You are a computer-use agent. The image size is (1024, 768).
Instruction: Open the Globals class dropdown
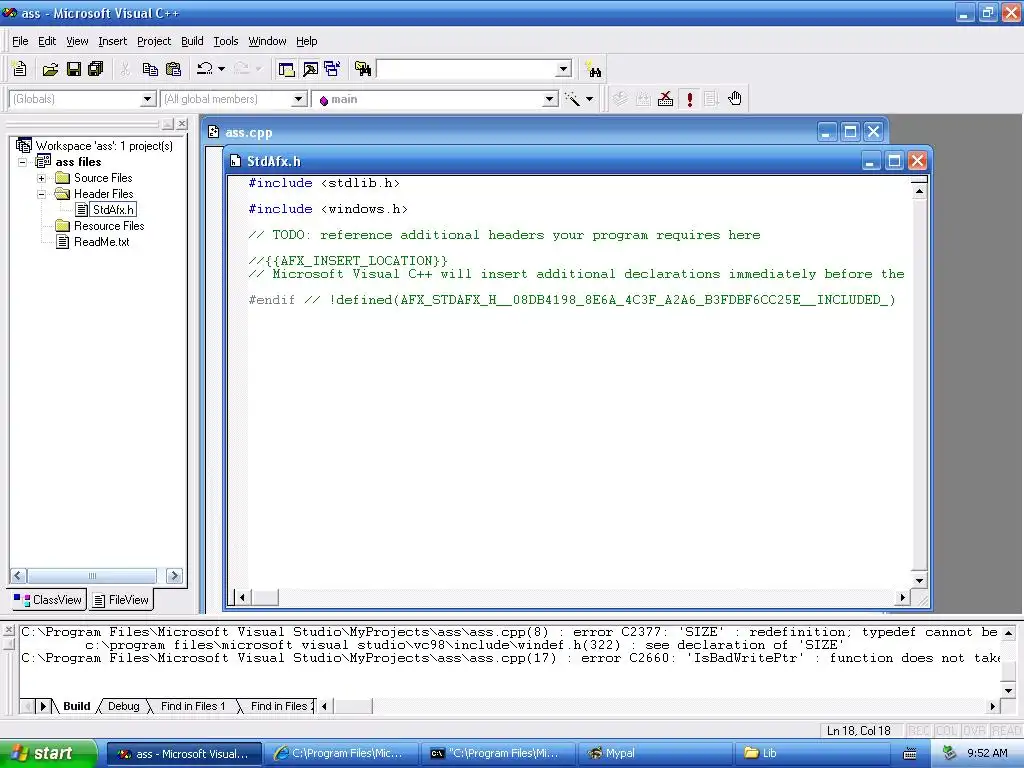coord(148,99)
